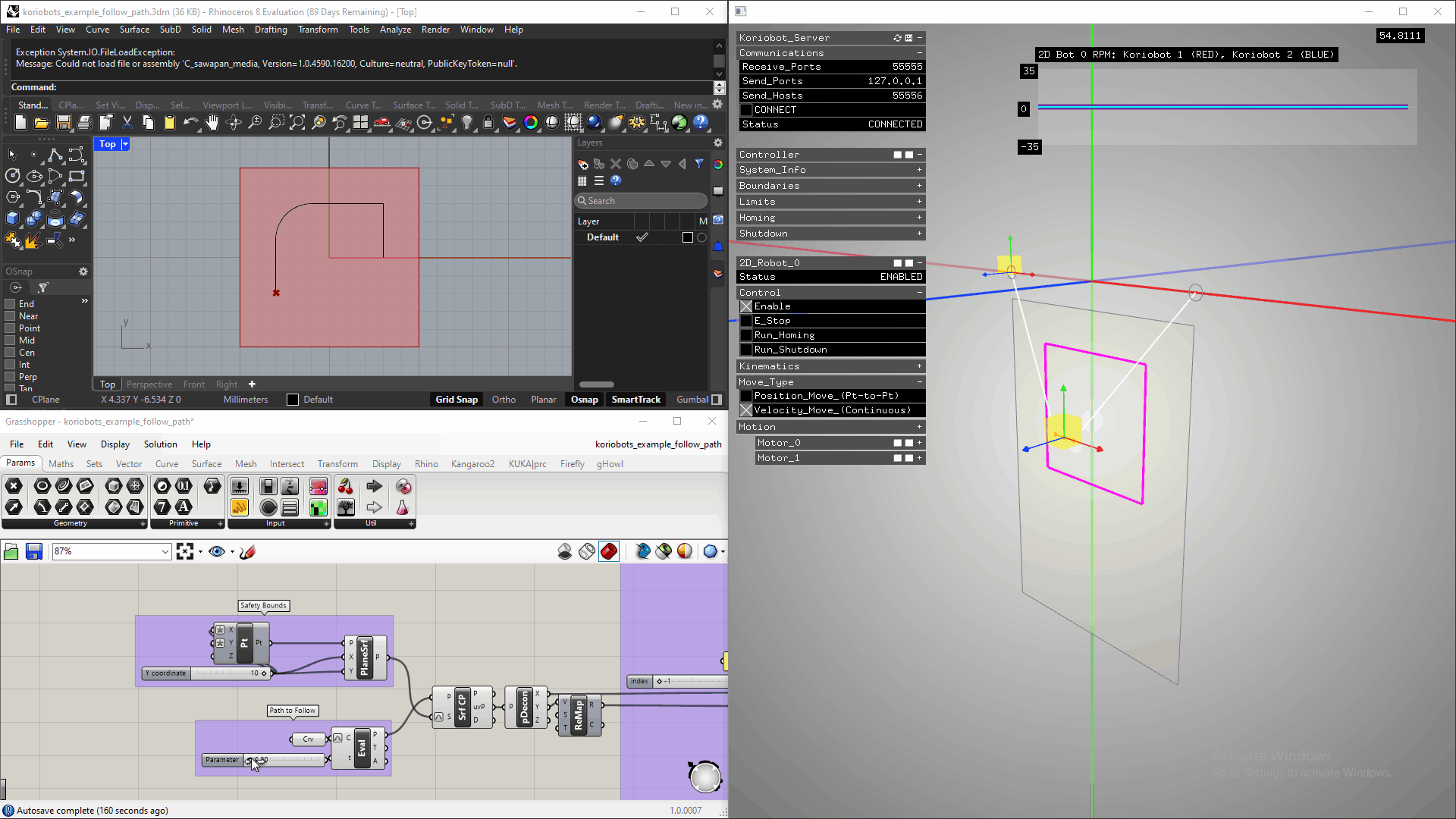Click the Layers panel gear settings icon
The width and height of the screenshot is (1456, 819).
point(718,143)
